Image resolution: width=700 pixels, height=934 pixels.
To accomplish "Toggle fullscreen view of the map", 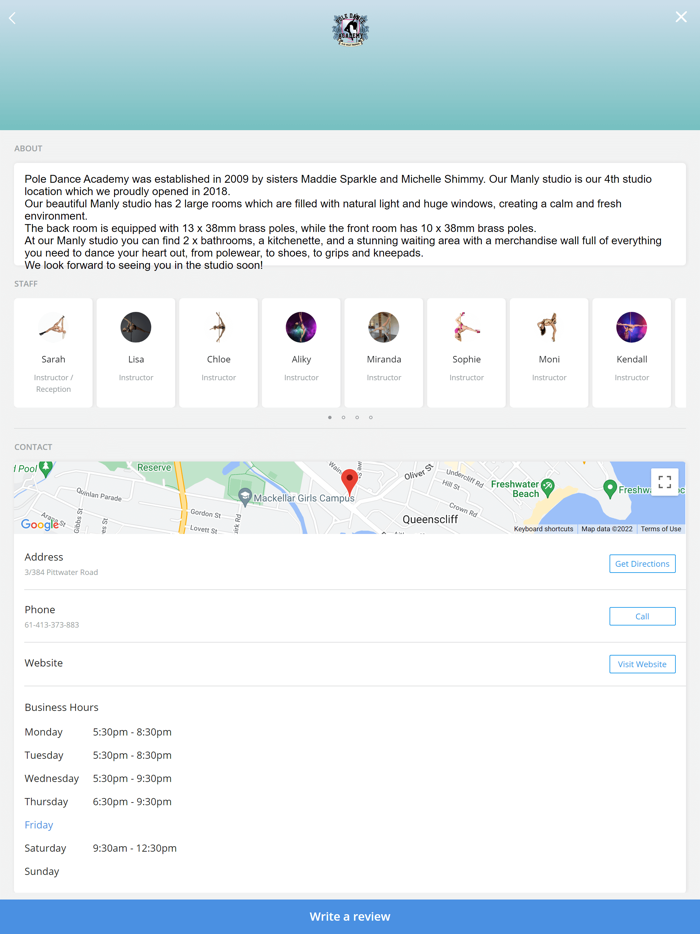I will click(x=665, y=482).
